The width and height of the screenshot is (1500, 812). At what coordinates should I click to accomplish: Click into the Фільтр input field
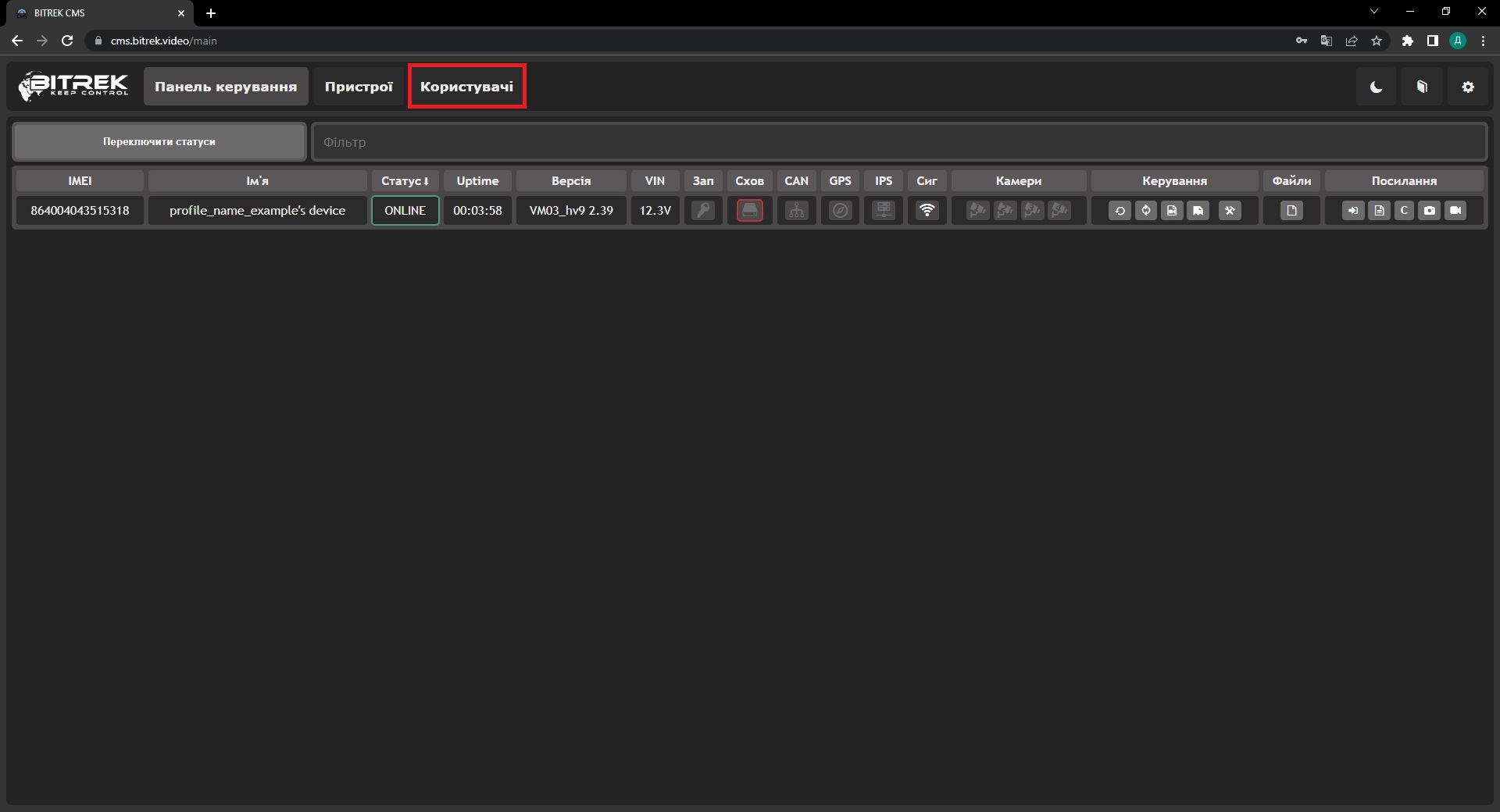(x=898, y=142)
